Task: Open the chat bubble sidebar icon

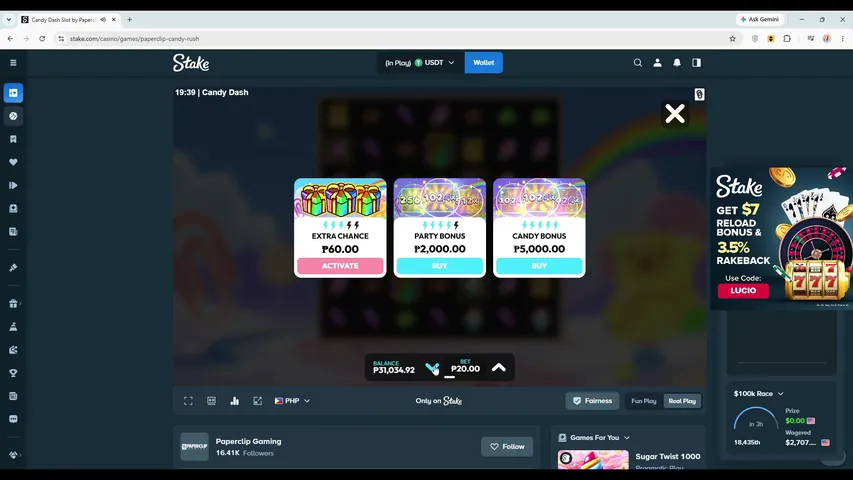Action: [13, 419]
